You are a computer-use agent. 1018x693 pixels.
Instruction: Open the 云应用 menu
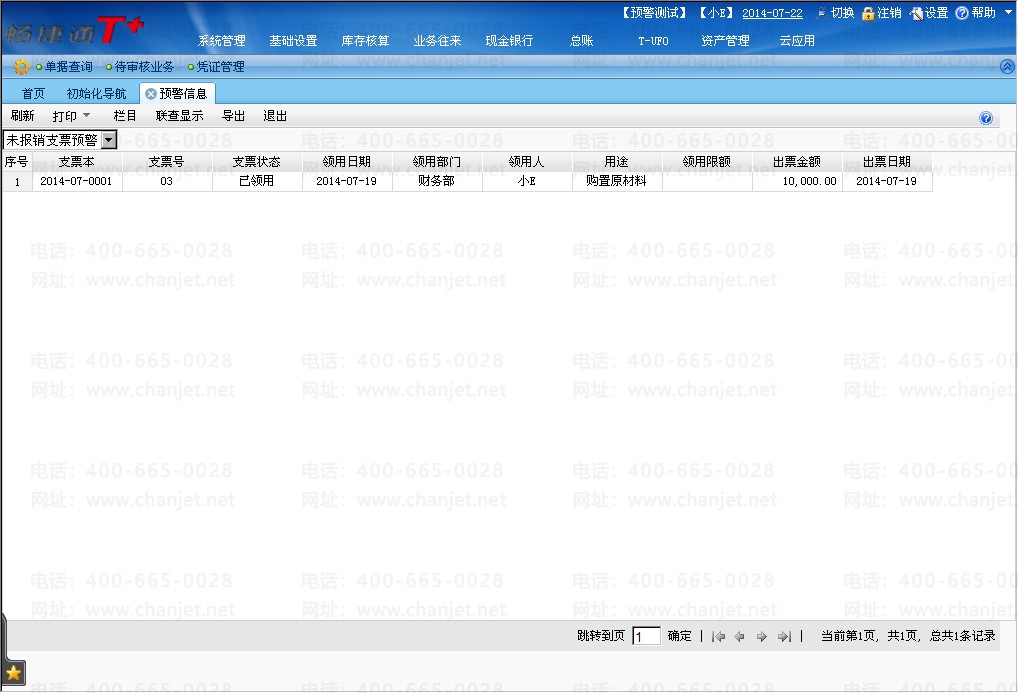point(797,40)
